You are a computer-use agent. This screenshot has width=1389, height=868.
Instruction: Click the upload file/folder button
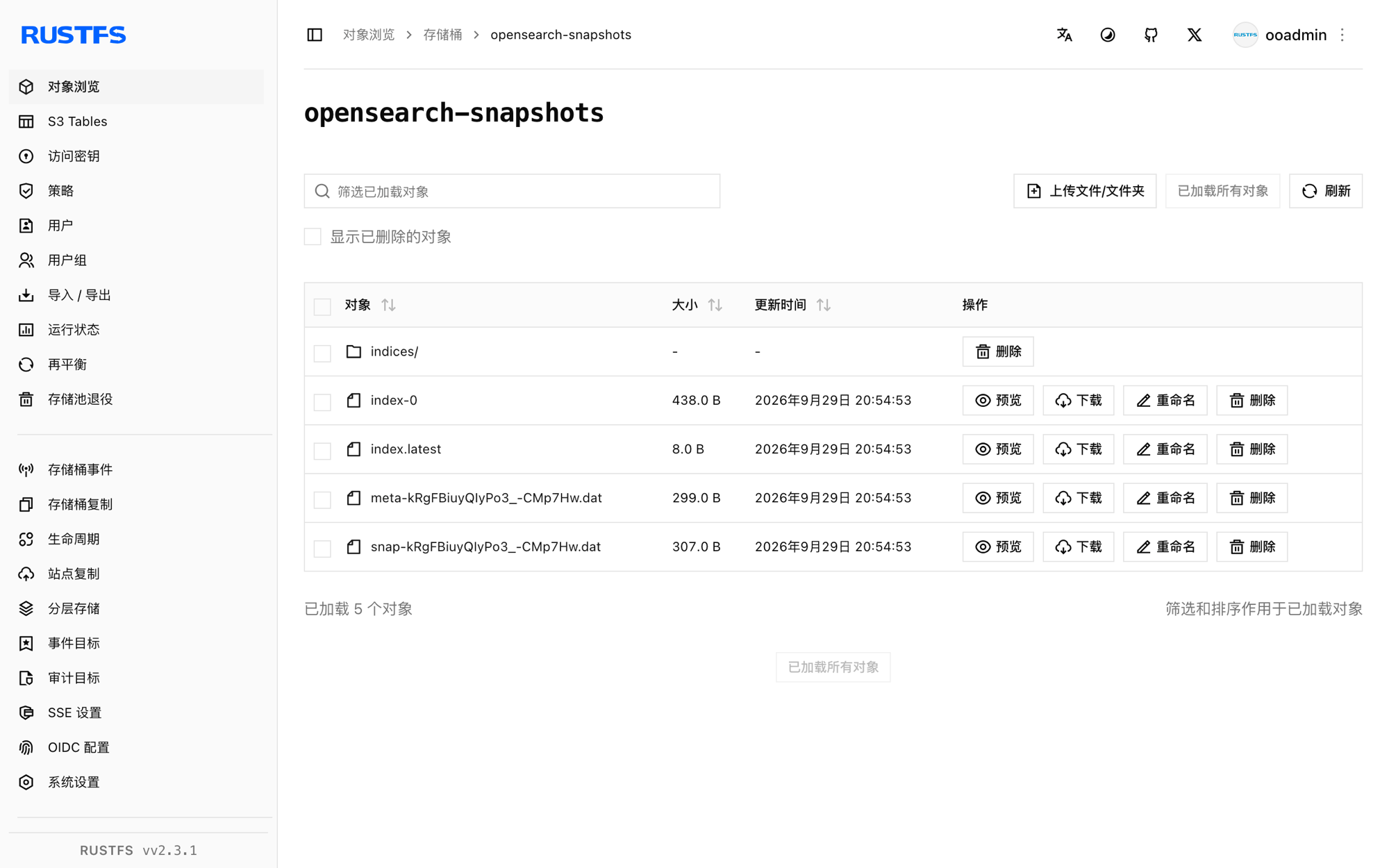pos(1085,191)
